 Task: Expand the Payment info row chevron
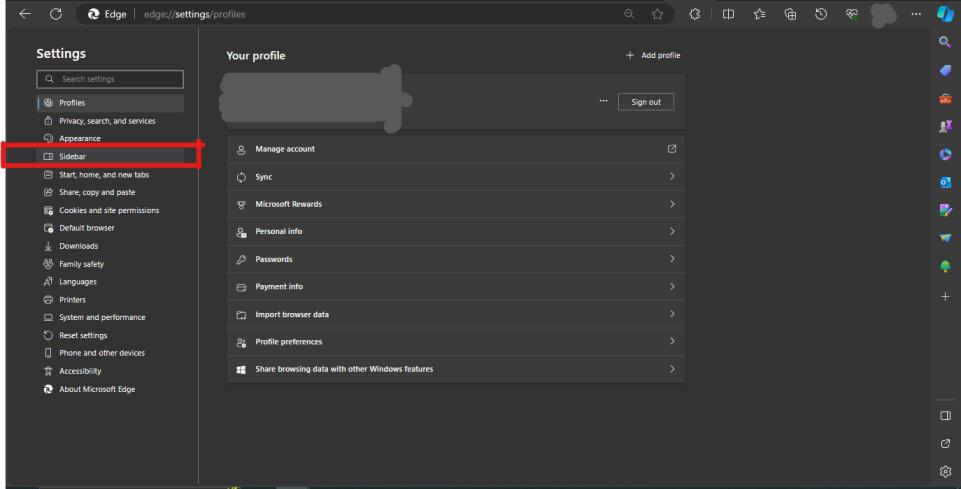coord(672,286)
